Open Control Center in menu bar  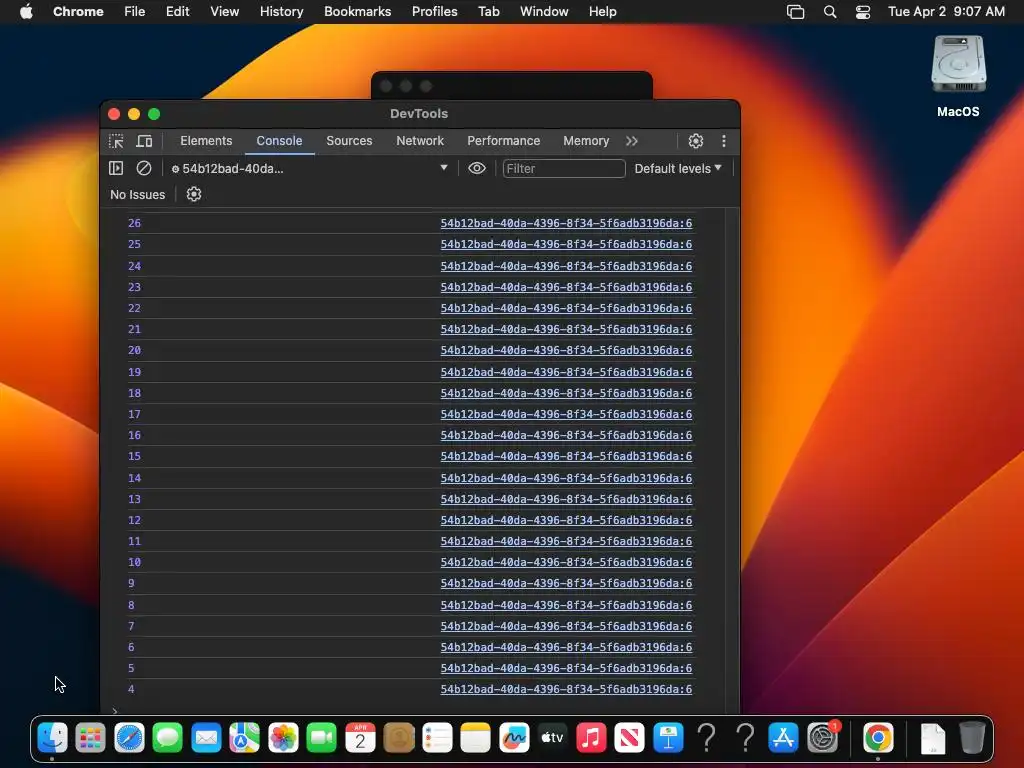(x=863, y=12)
